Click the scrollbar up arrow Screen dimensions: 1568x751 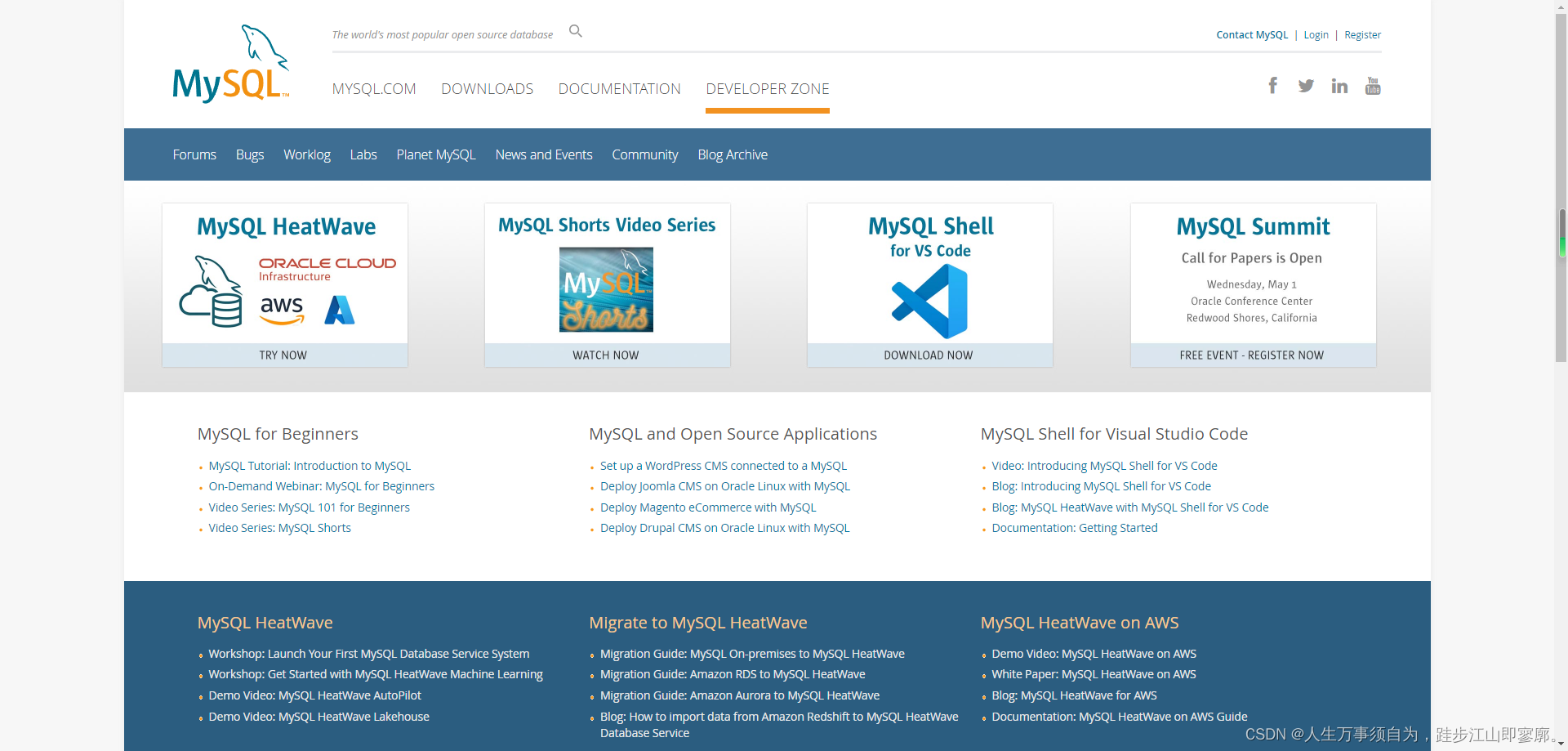point(1561,6)
